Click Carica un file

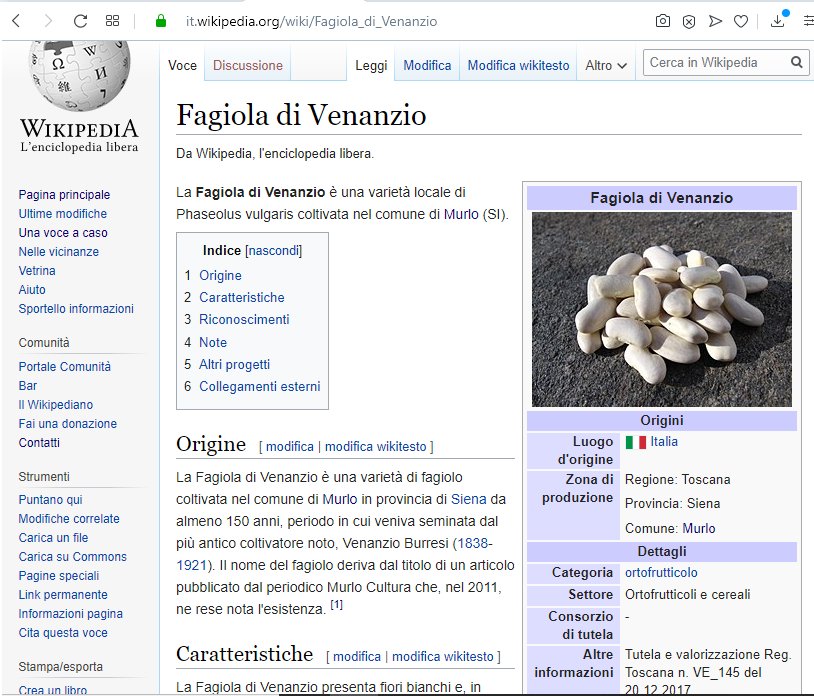[53, 538]
